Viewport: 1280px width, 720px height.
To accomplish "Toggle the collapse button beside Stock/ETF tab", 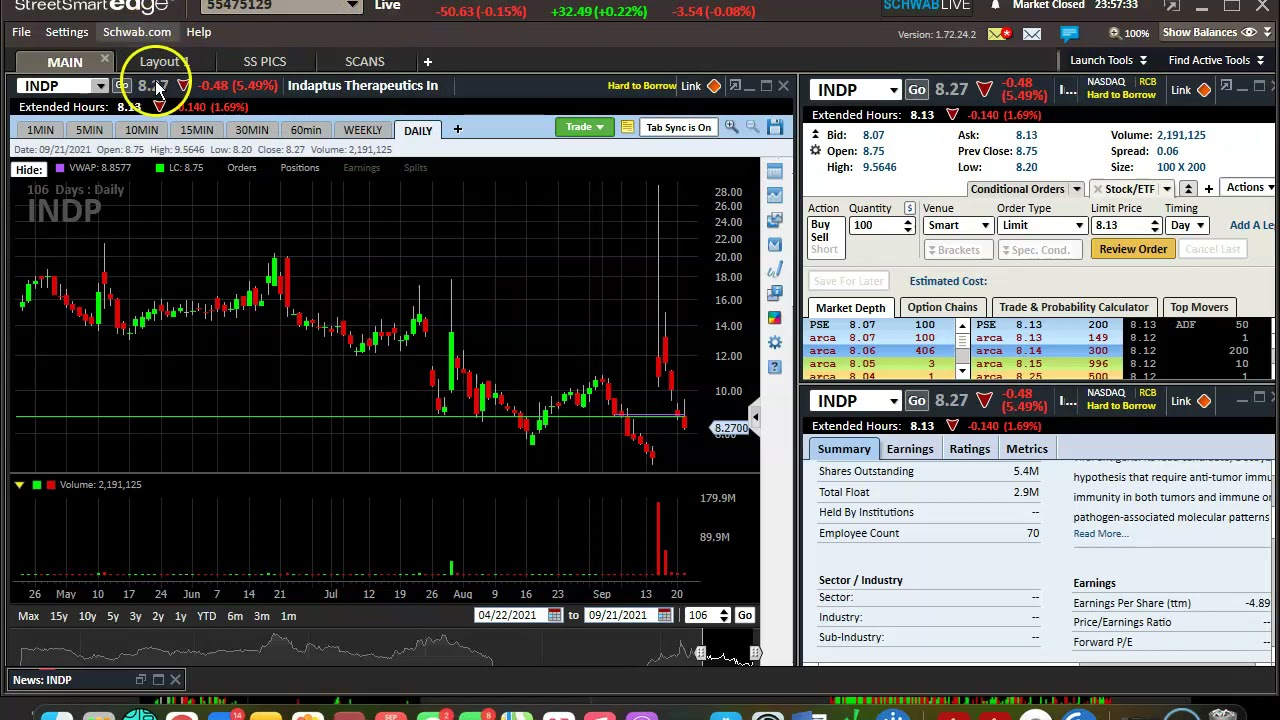I will coord(1188,189).
